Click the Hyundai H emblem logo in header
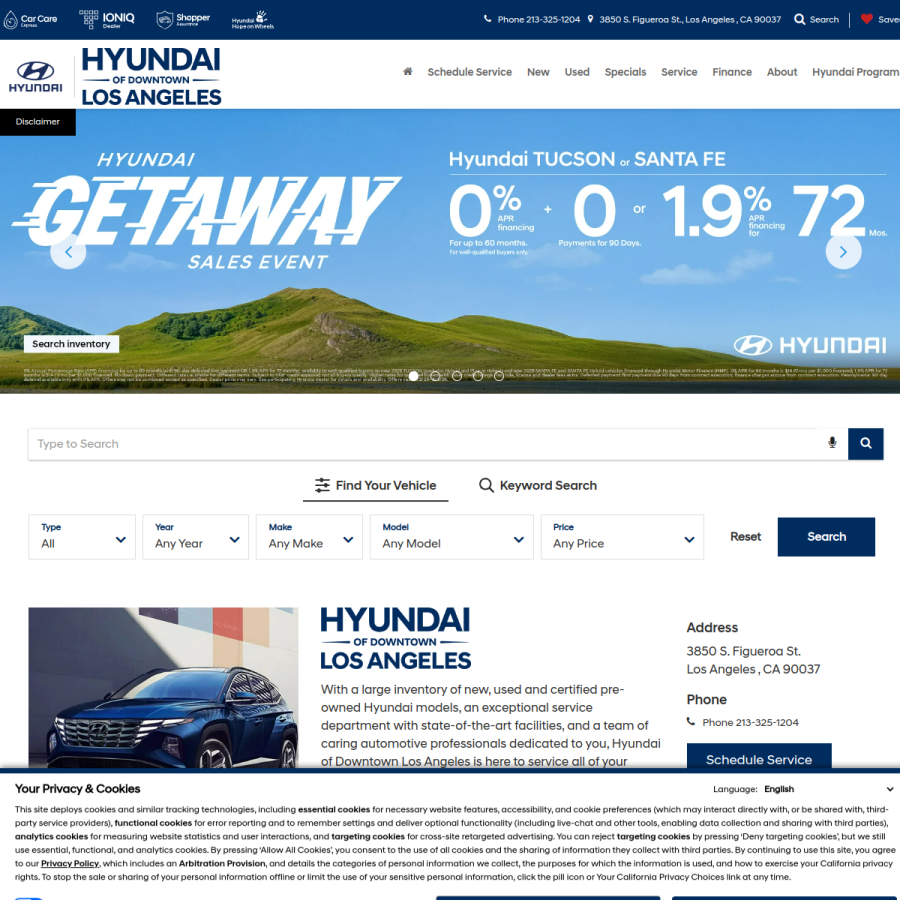The image size is (900, 900). [x=36, y=77]
